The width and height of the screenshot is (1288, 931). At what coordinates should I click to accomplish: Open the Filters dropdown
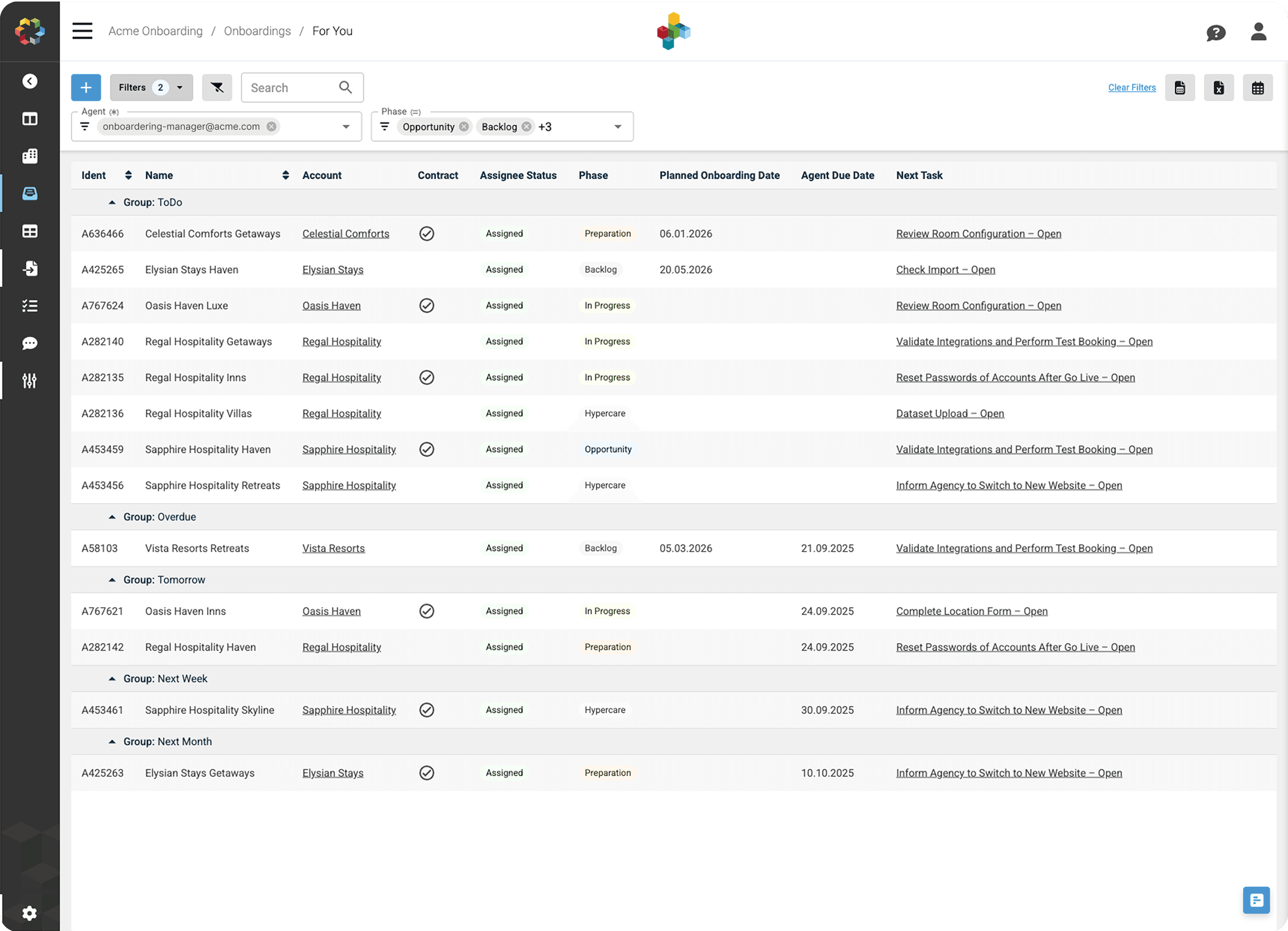click(x=151, y=87)
